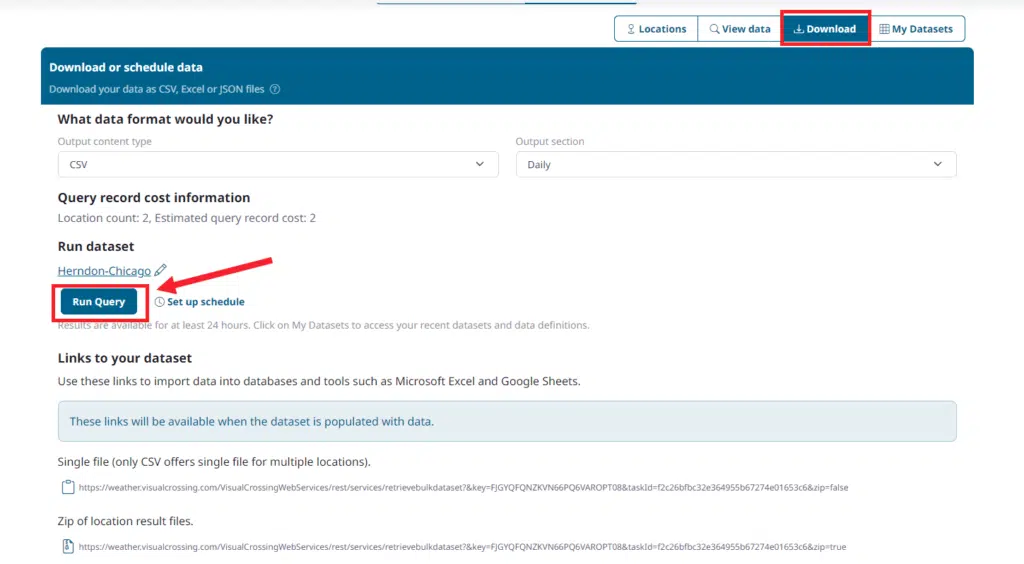Click the download arrow icon in Download tab

pos(798,29)
